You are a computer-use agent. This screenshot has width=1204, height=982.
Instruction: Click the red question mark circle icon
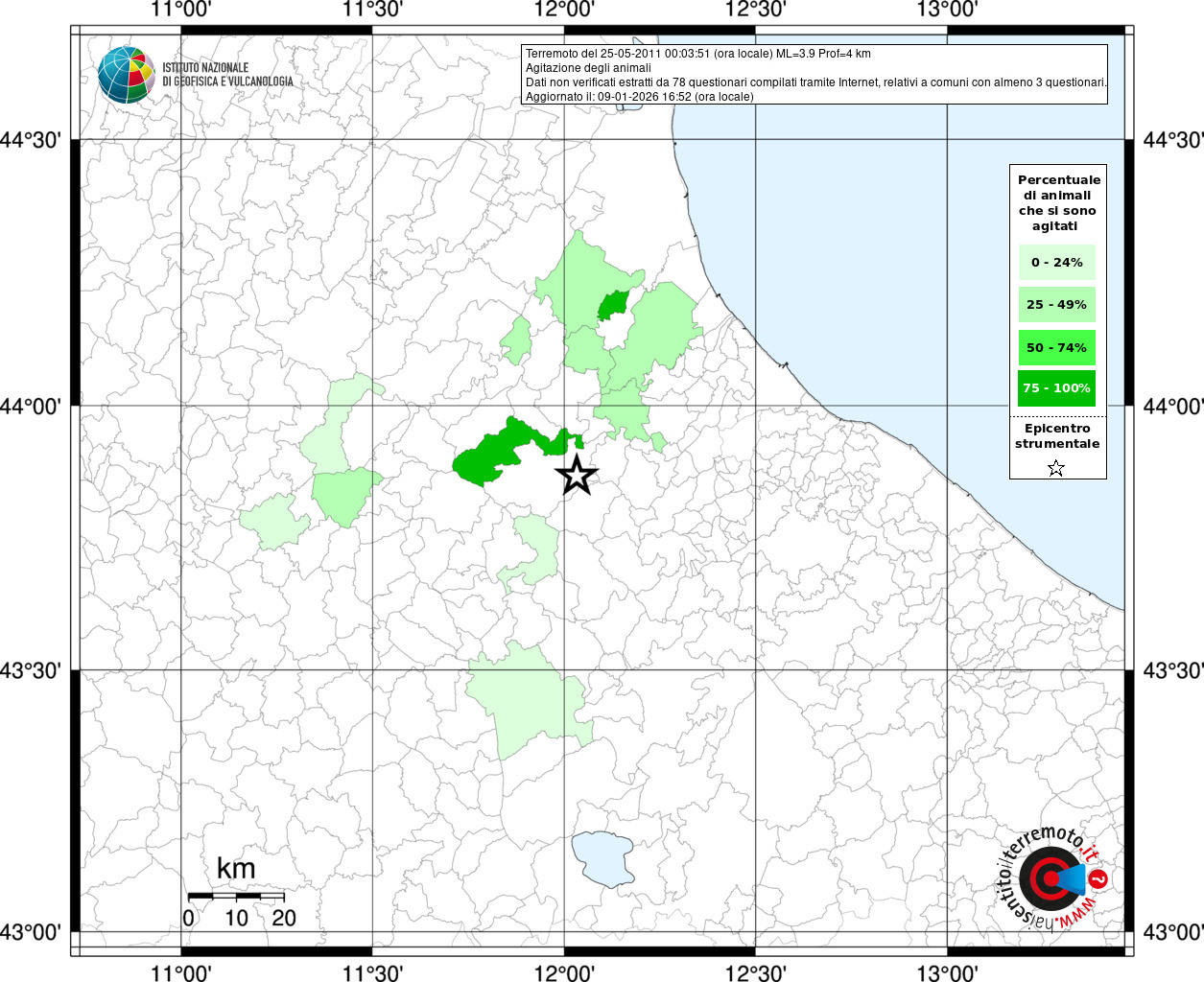tap(1099, 878)
